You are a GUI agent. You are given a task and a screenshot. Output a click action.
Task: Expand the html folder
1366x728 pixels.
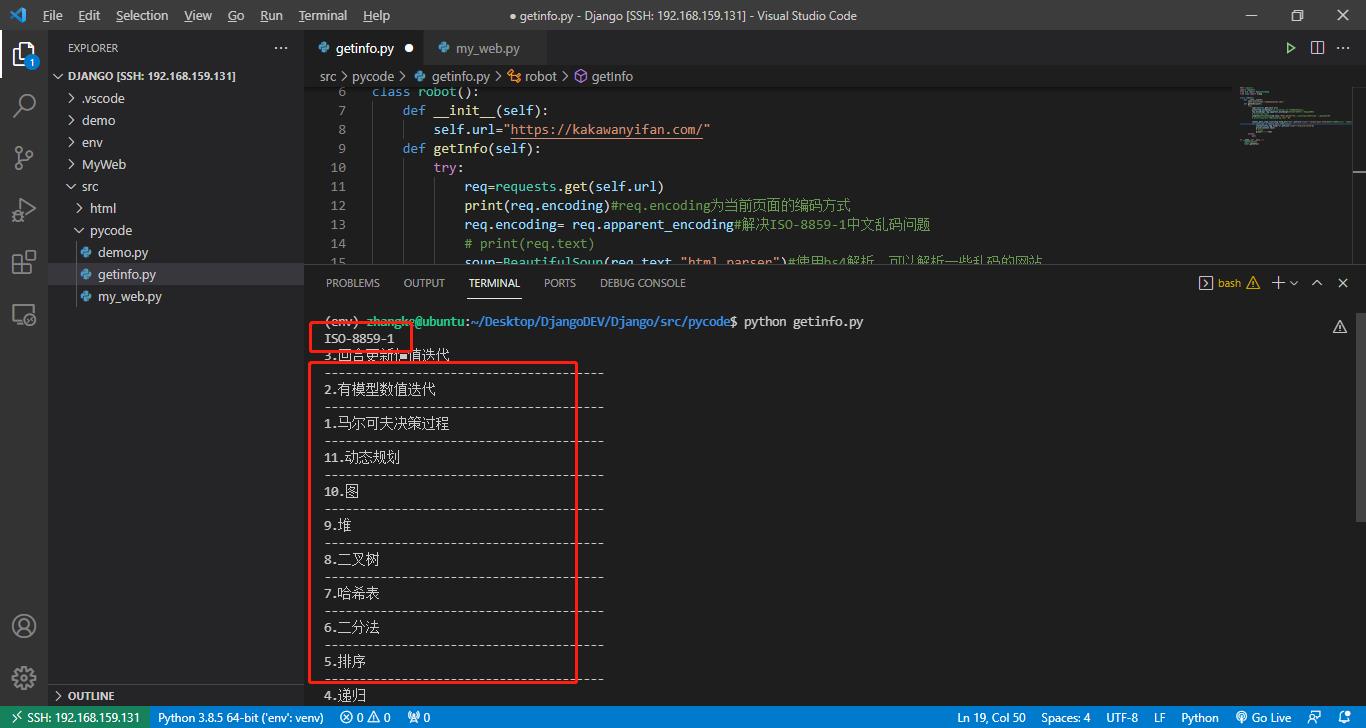point(176,208)
